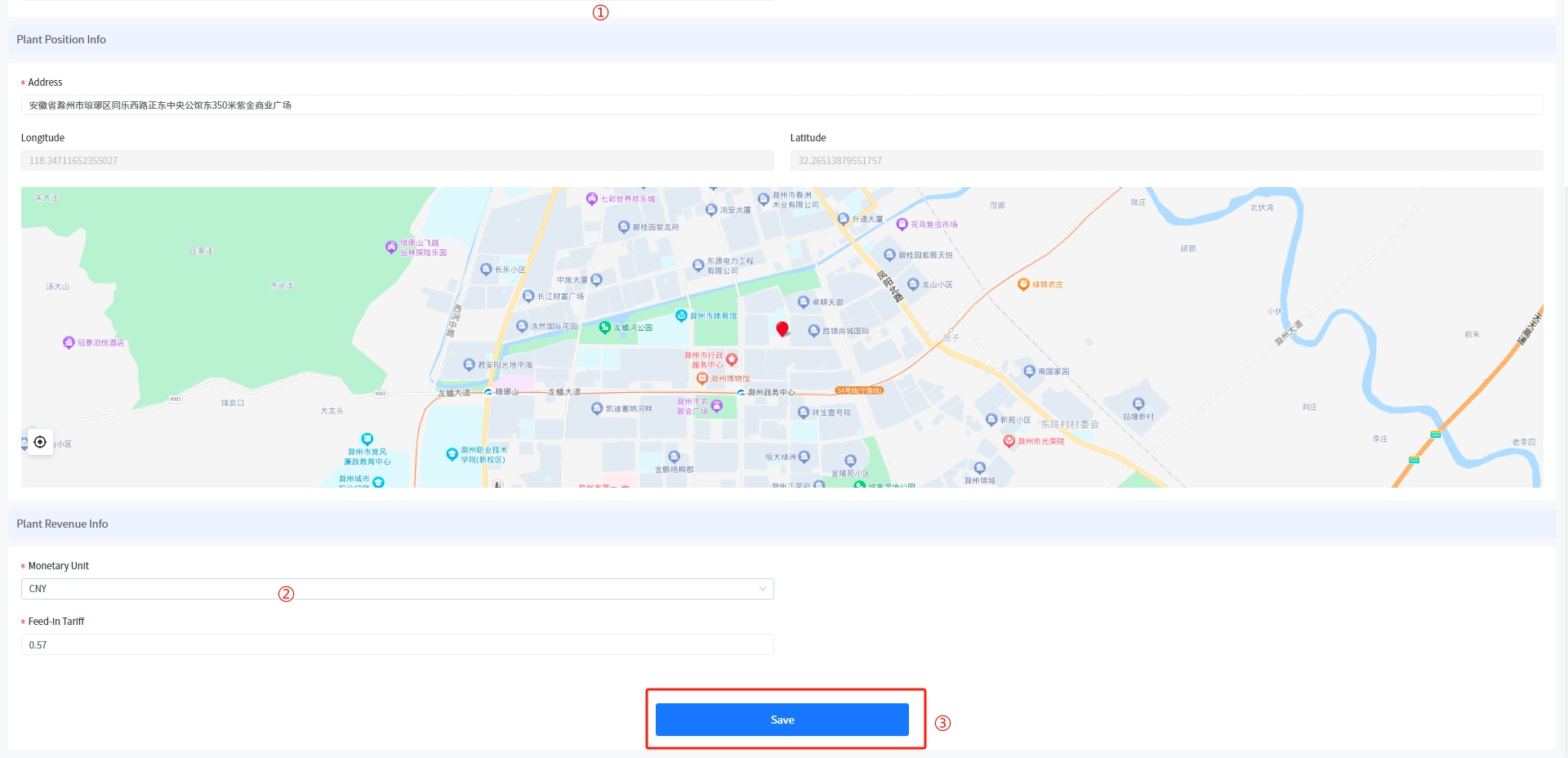
Task: Click the 七彩世界欢乐城 amusement icon
Action: tap(592, 198)
